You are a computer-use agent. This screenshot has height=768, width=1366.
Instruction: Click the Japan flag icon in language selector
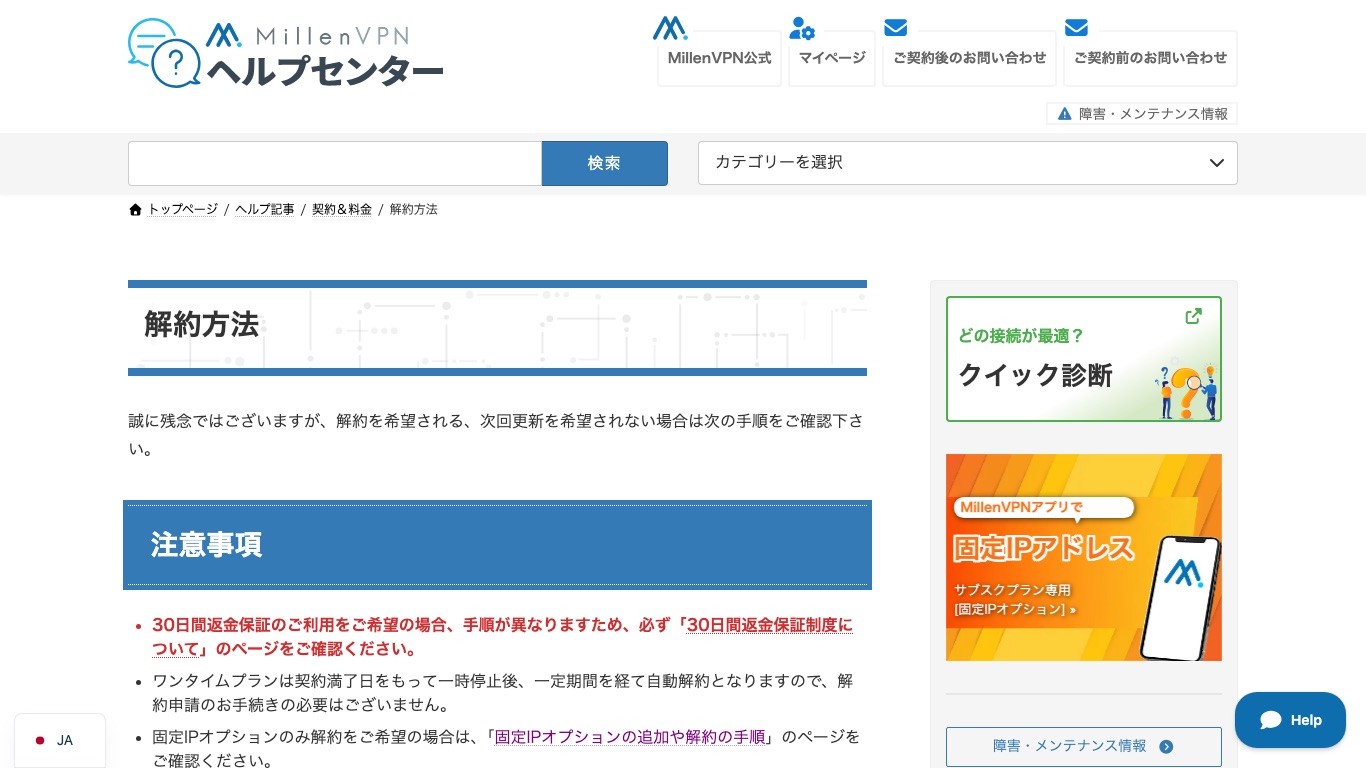click(40, 741)
